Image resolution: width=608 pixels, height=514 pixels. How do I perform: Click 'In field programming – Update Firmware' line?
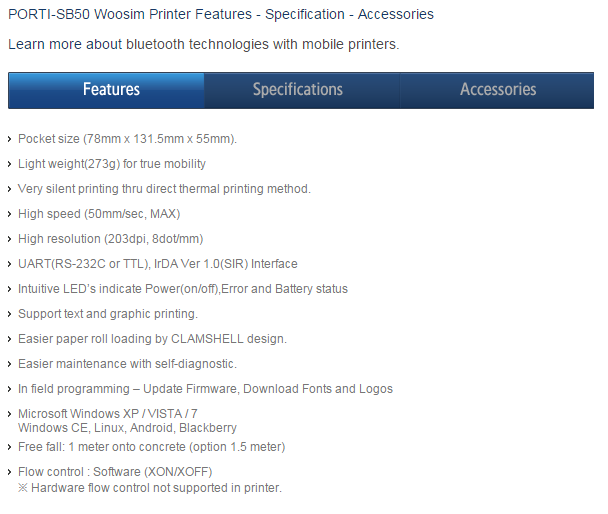pos(205,389)
